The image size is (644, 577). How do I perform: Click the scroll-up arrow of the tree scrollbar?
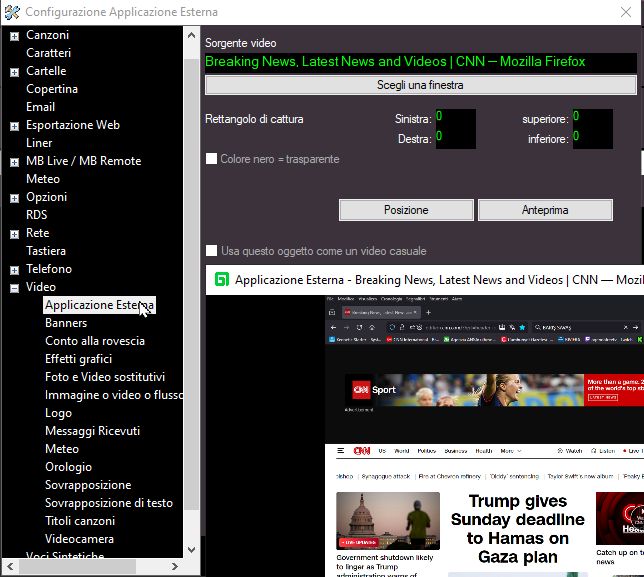click(191, 35)
